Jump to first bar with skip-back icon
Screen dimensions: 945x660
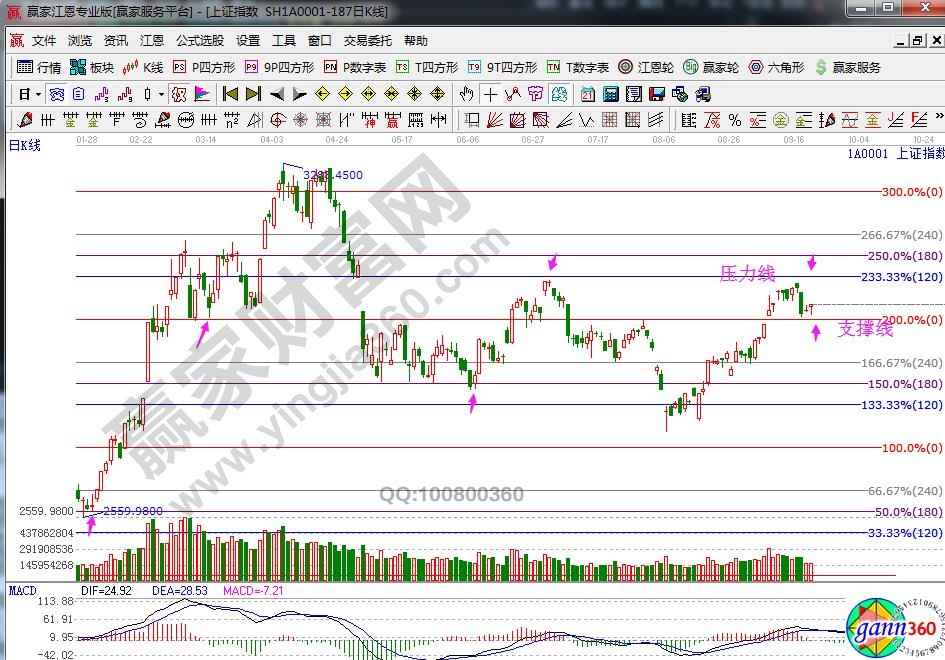pos(229,94)
